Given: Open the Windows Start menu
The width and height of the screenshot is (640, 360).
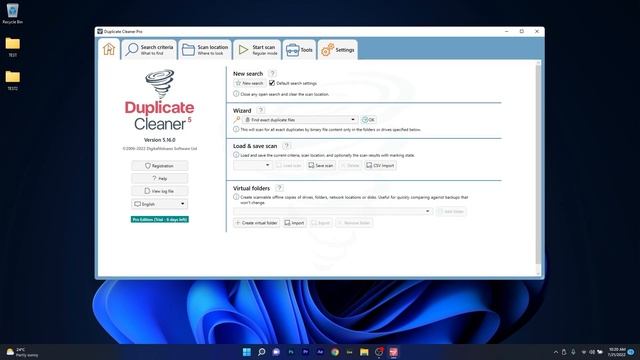Looking at the screenshot, I should pos(247,352).
